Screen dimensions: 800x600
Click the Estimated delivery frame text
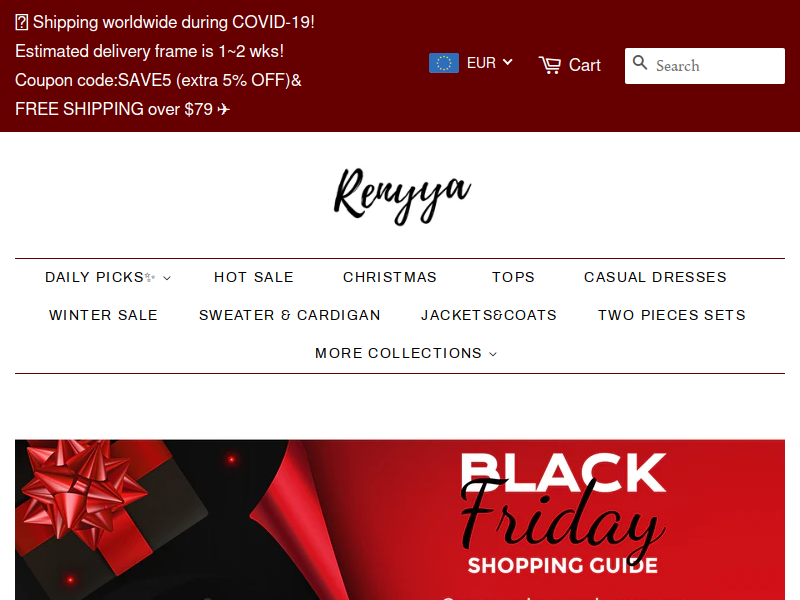coord(149,52)
